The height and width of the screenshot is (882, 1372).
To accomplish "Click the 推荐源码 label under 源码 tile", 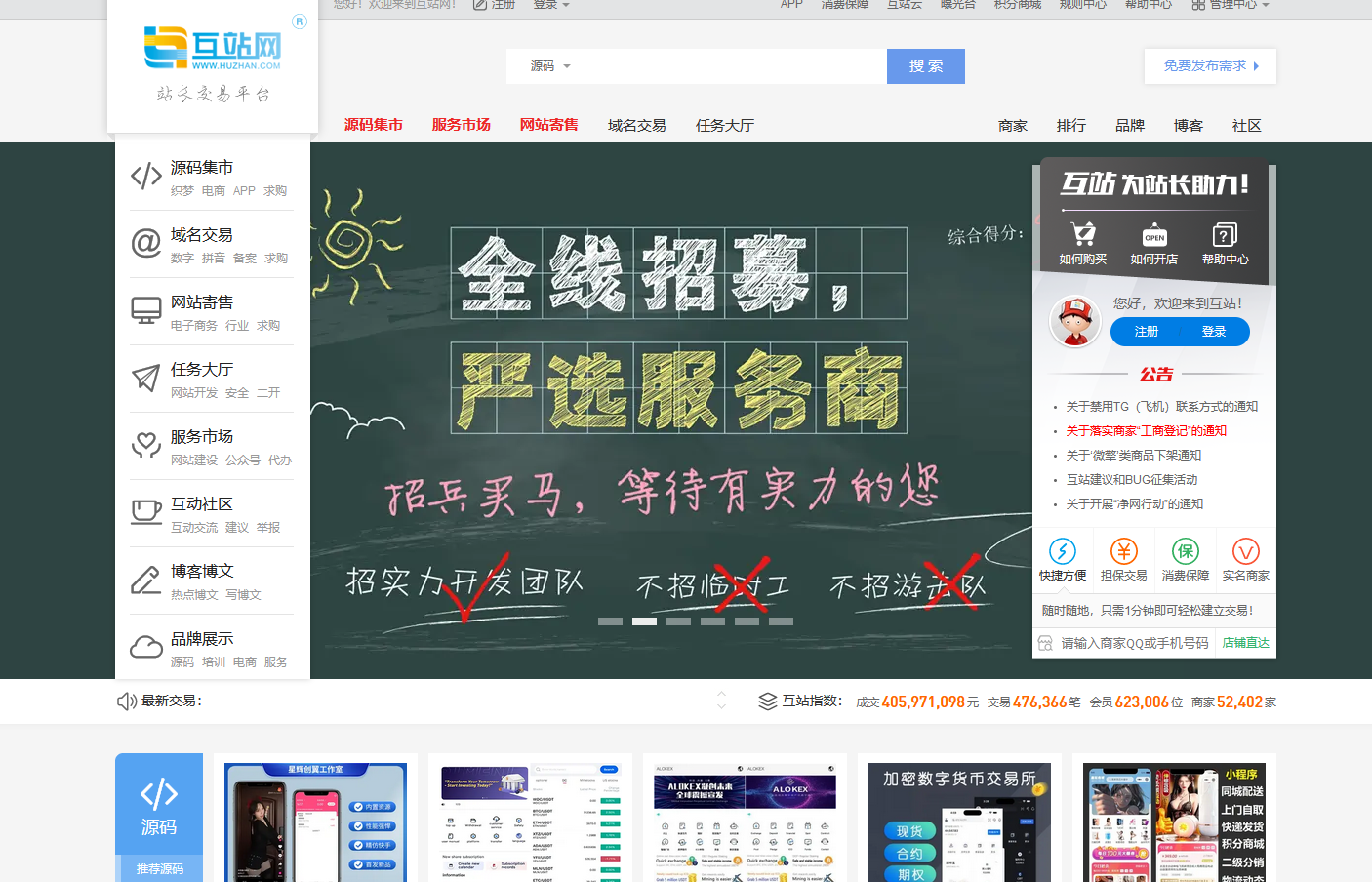I will coord(159,868).
